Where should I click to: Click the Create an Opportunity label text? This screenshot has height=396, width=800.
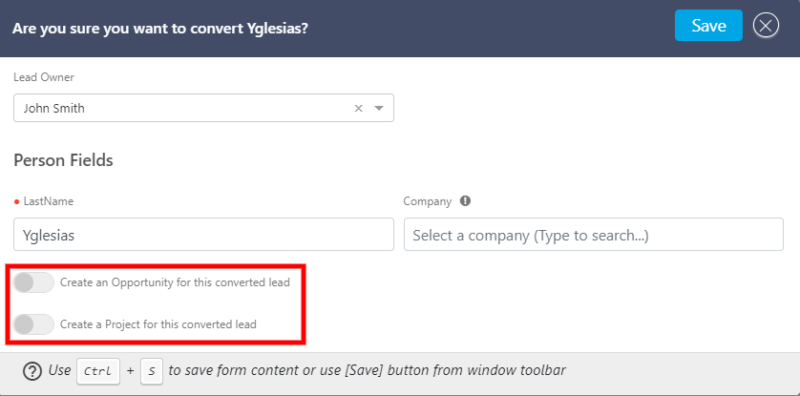[x=175, y=282]
